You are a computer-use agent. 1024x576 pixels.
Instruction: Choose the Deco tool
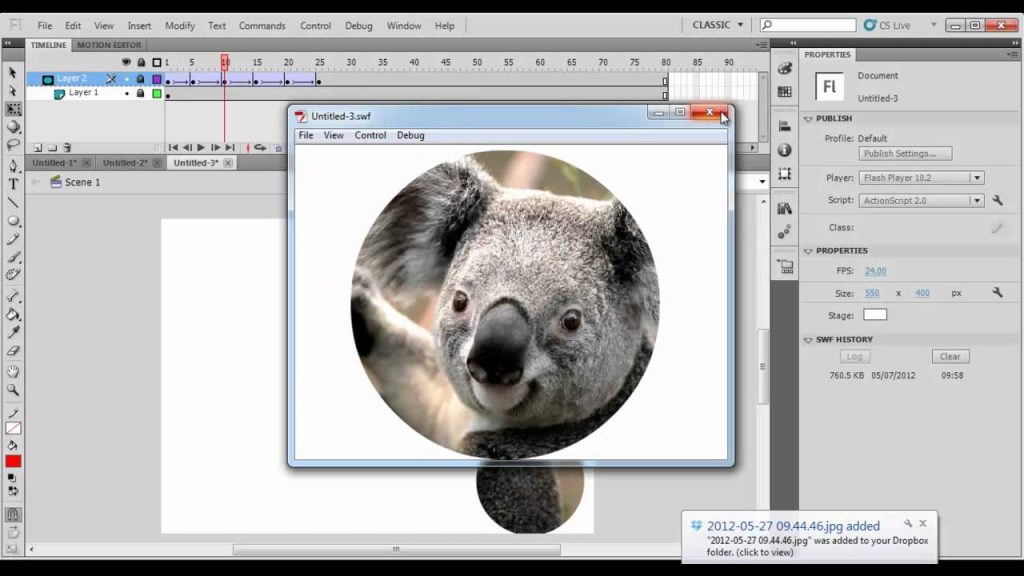coord(13,275)
